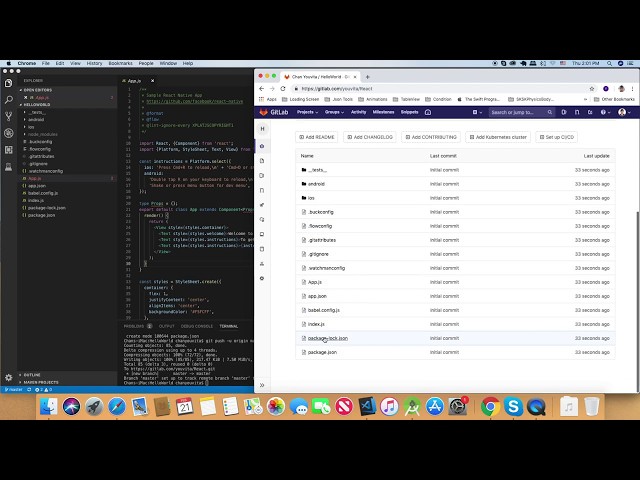Open the Apps bookmarks shortcut
640x480 pixels.
click(268, 99)
